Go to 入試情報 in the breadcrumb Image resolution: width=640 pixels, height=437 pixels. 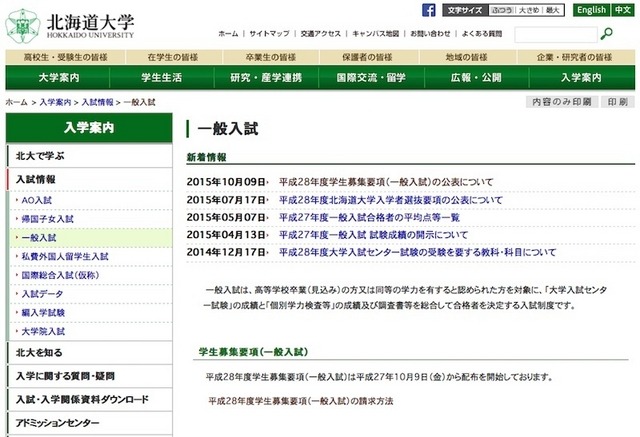click(98, 102)
